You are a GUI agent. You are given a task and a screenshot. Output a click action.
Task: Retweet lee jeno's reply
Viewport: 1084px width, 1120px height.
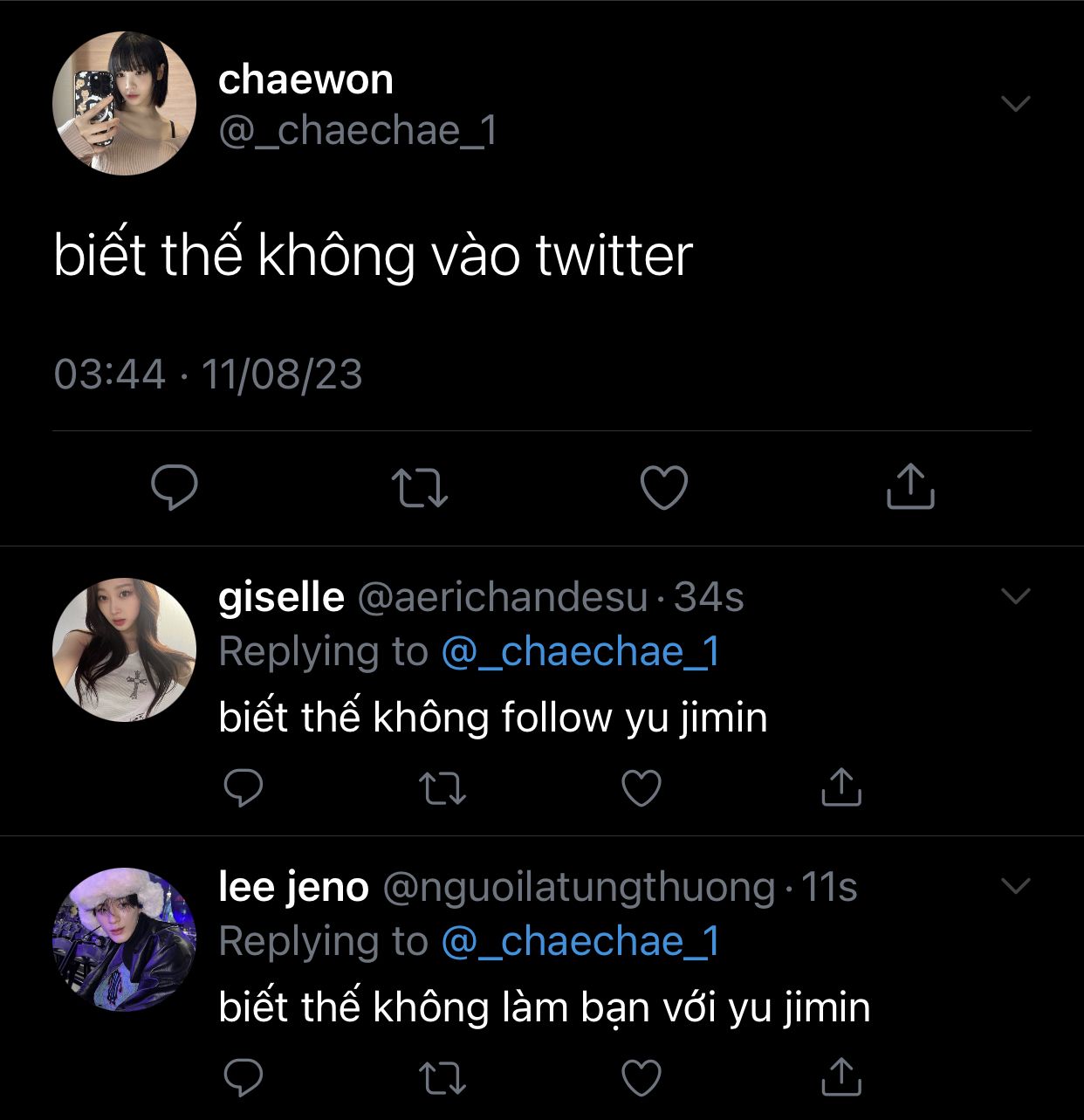pyautogui.click(x=443, y=1078)
